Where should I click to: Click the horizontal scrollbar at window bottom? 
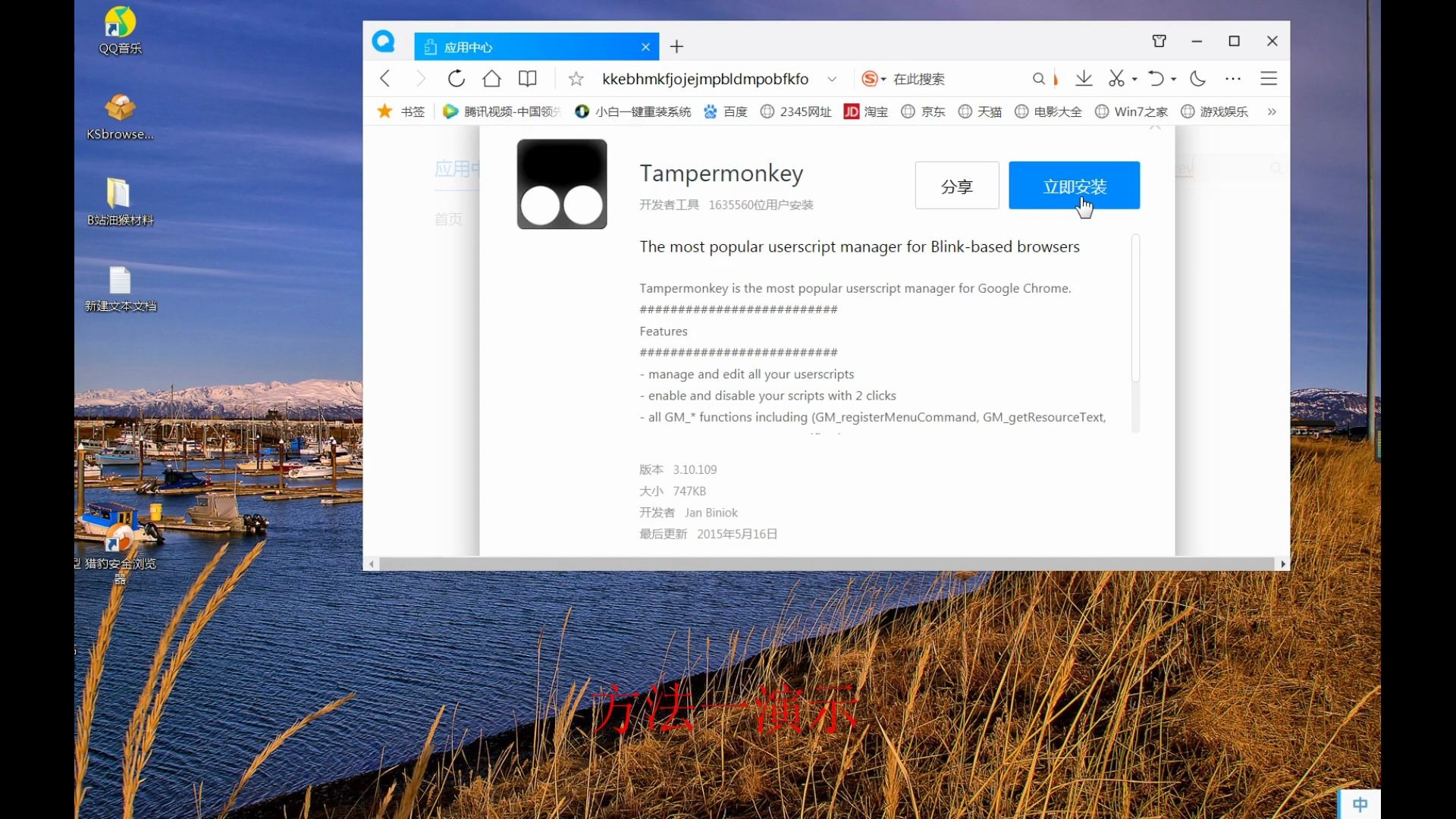point(827,563)
